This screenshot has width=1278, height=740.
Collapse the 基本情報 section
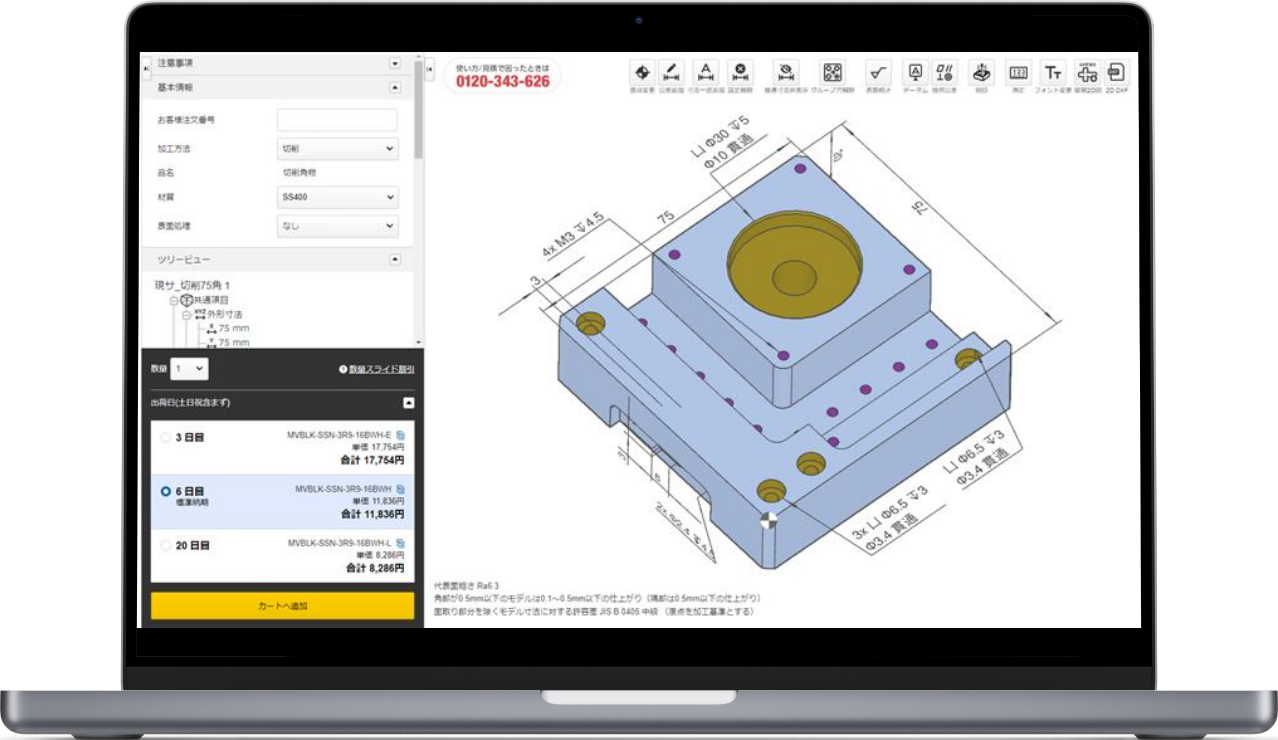[394, 88]
